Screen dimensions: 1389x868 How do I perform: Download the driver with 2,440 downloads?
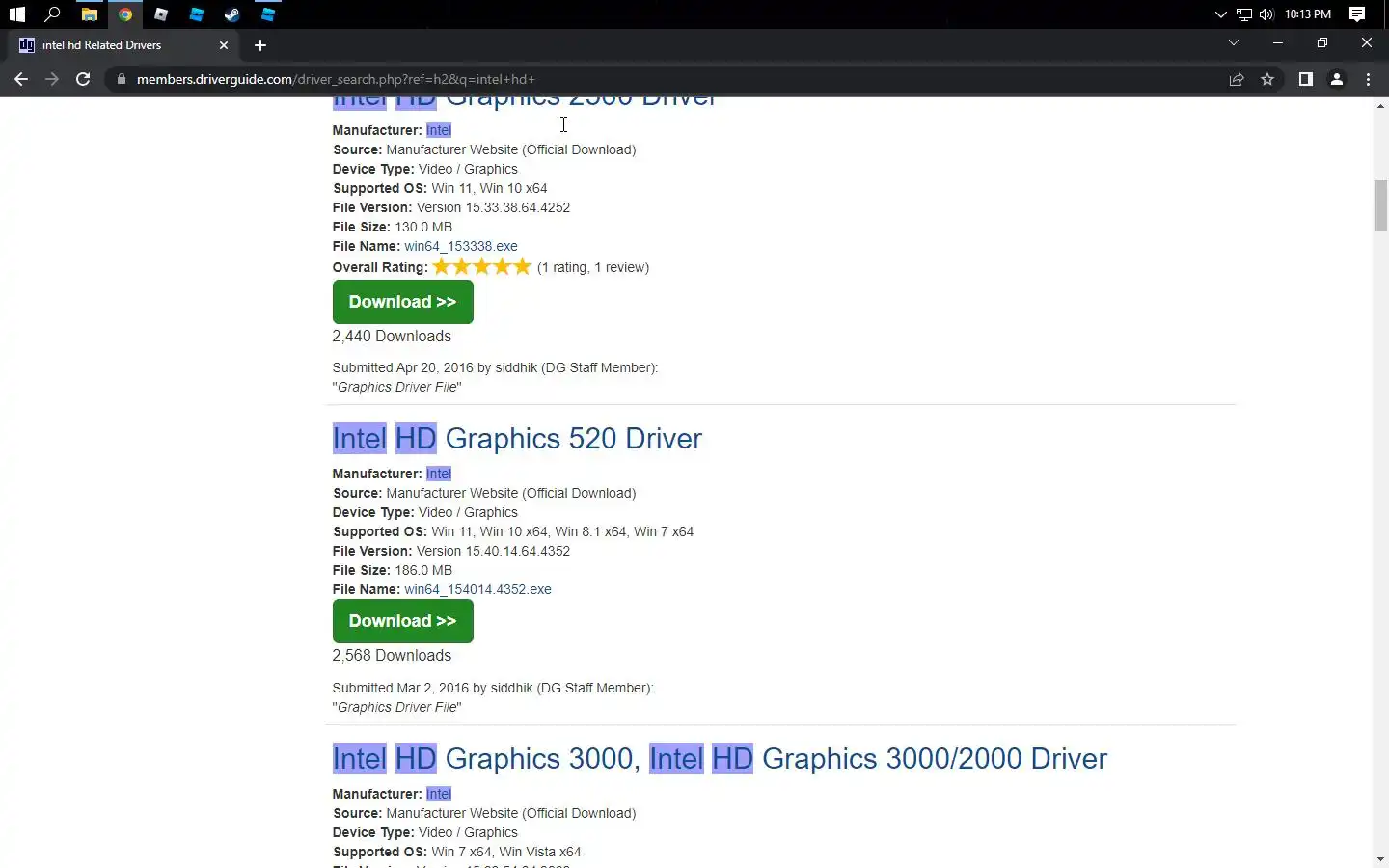(x=402, y=302)
